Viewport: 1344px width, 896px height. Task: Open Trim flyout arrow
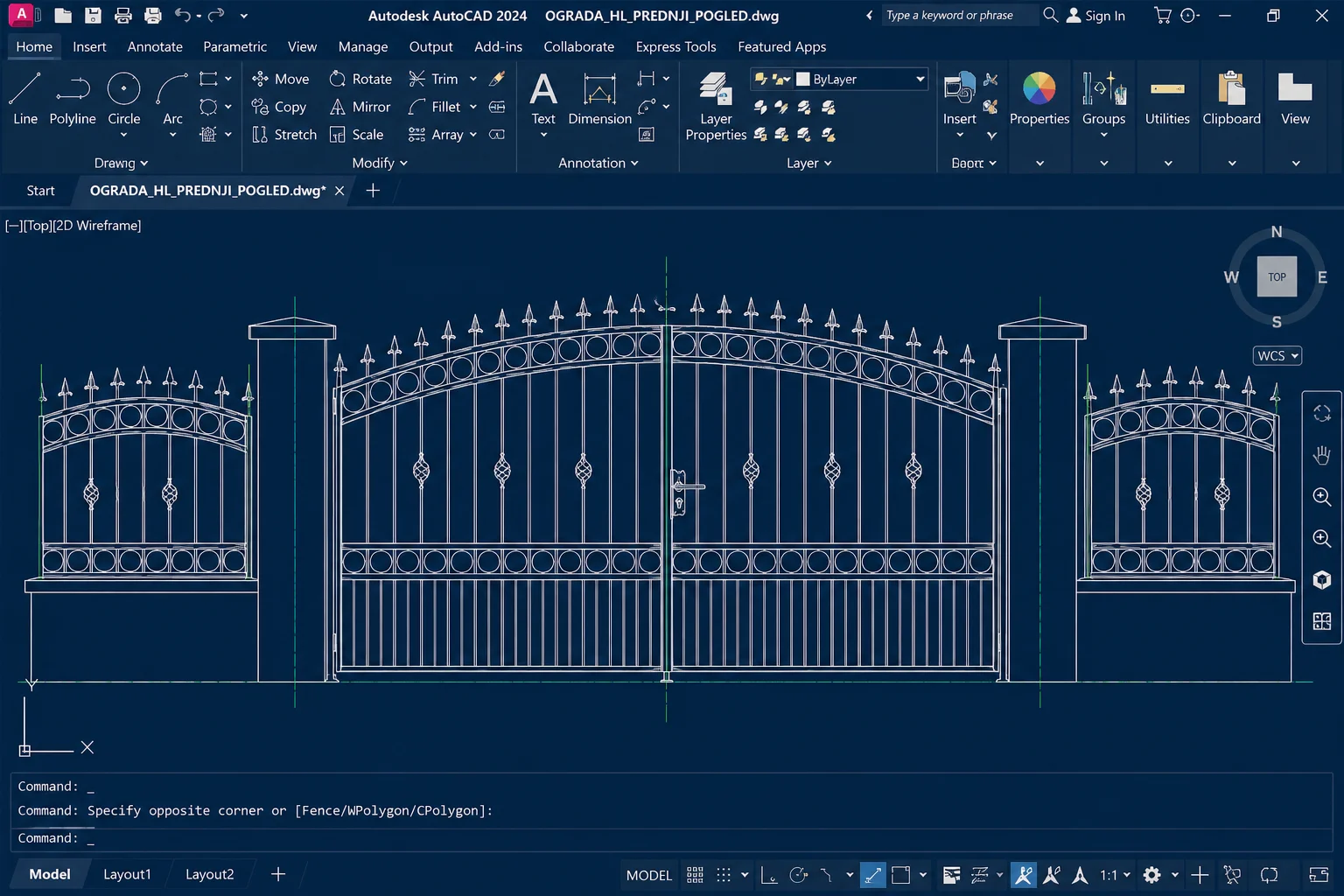coord(473,79)
